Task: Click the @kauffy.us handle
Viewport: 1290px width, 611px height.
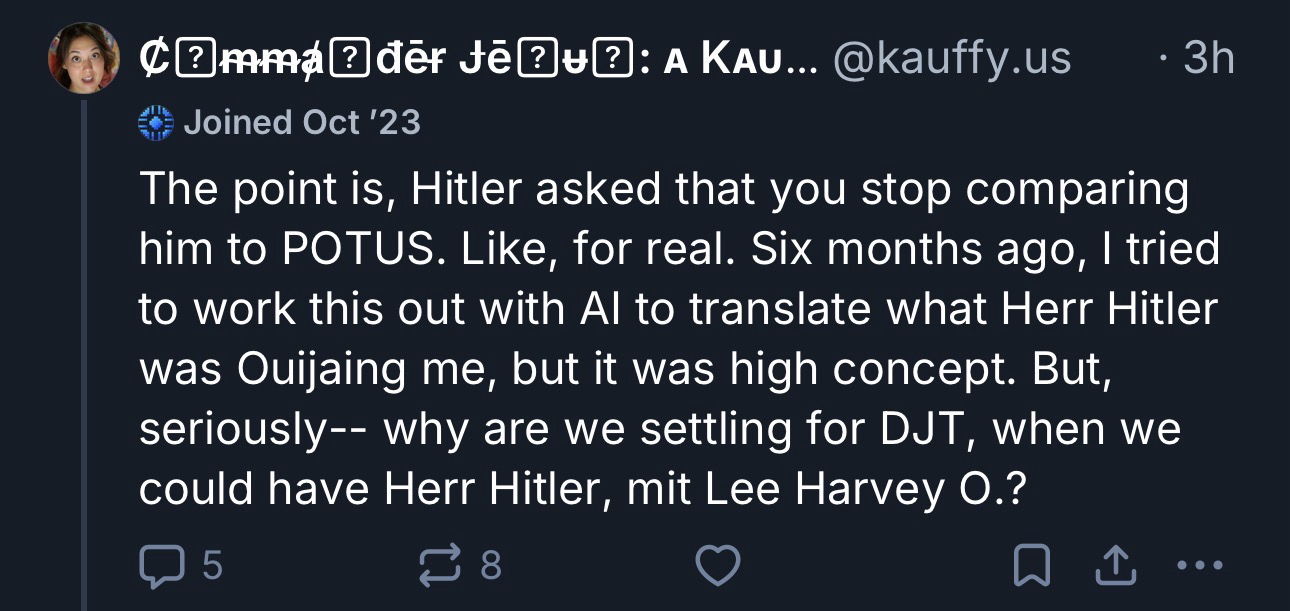Action: (x=951, y=58)
